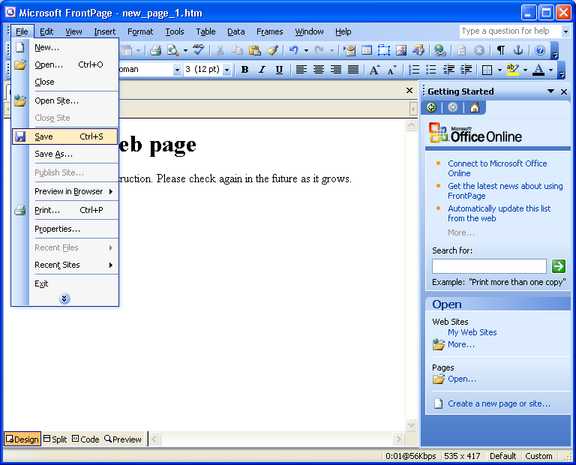
Task: Choose Save As in File menu
Action: [x=65, y=154]
